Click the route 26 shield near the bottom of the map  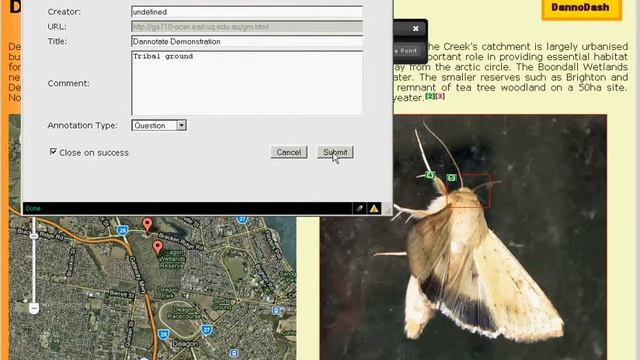tap(163, 335)
